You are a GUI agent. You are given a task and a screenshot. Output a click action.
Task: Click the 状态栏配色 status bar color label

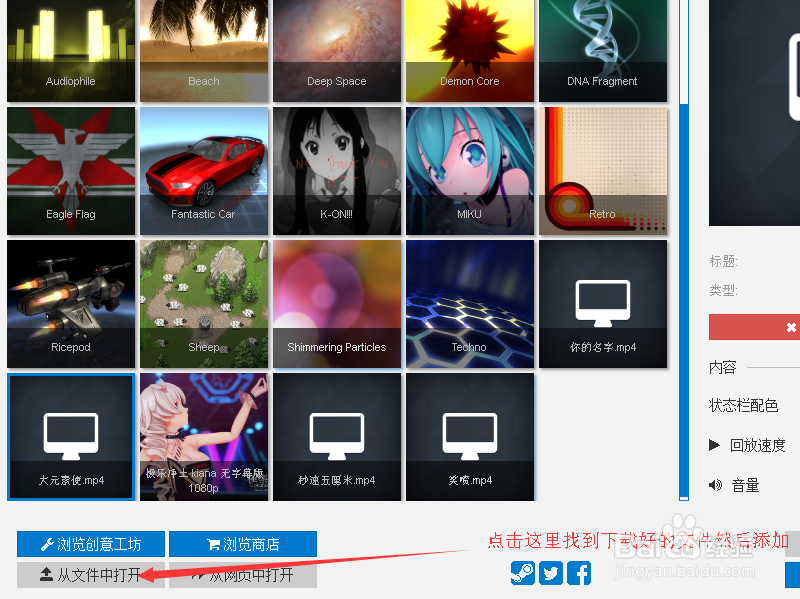coord(743,406)
